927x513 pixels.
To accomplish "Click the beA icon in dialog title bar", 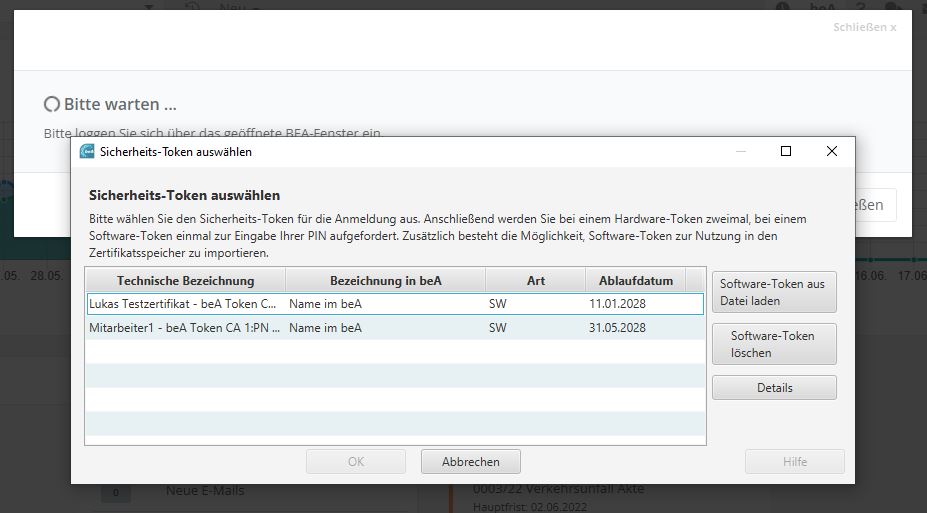I will tap(87, 152).
